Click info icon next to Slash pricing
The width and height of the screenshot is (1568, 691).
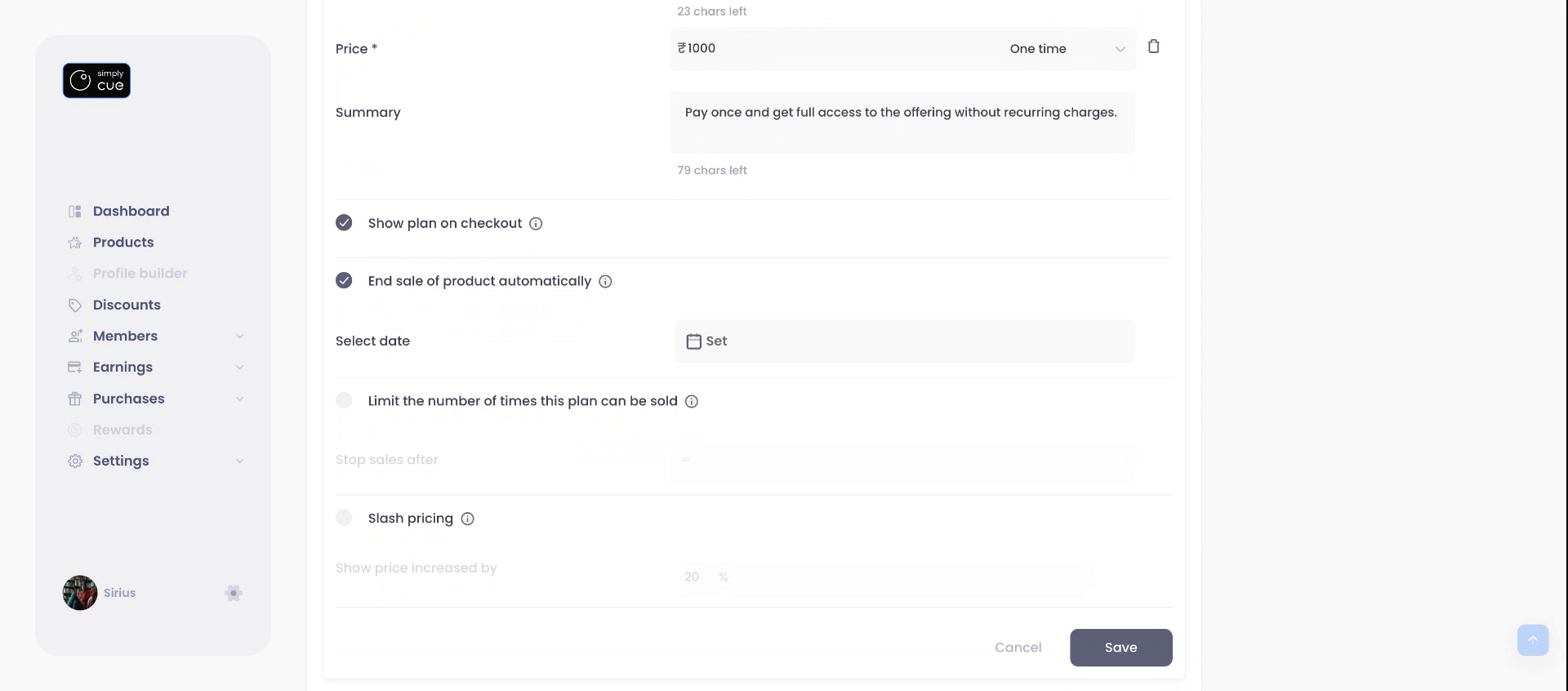click(467, 519)
